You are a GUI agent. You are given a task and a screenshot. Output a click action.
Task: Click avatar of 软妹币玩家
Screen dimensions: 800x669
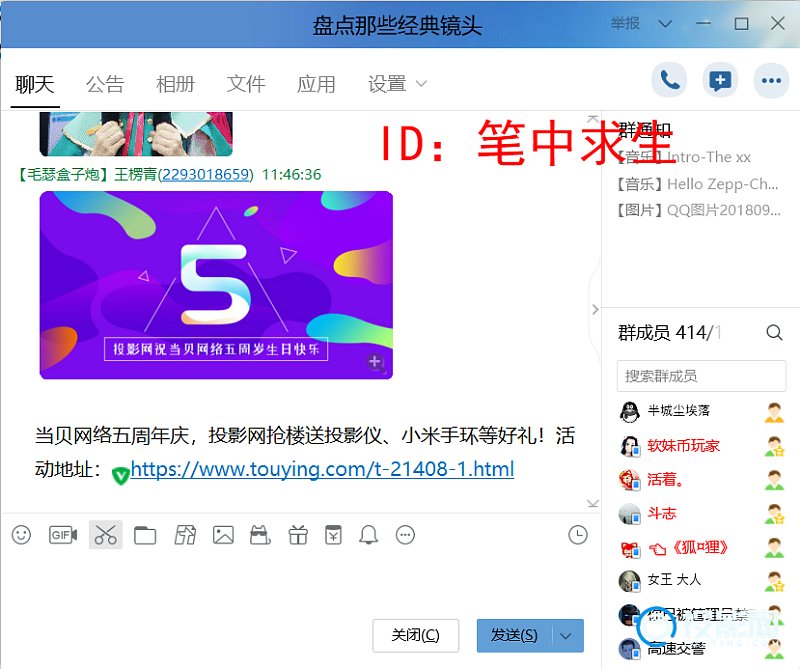[630, 446]
